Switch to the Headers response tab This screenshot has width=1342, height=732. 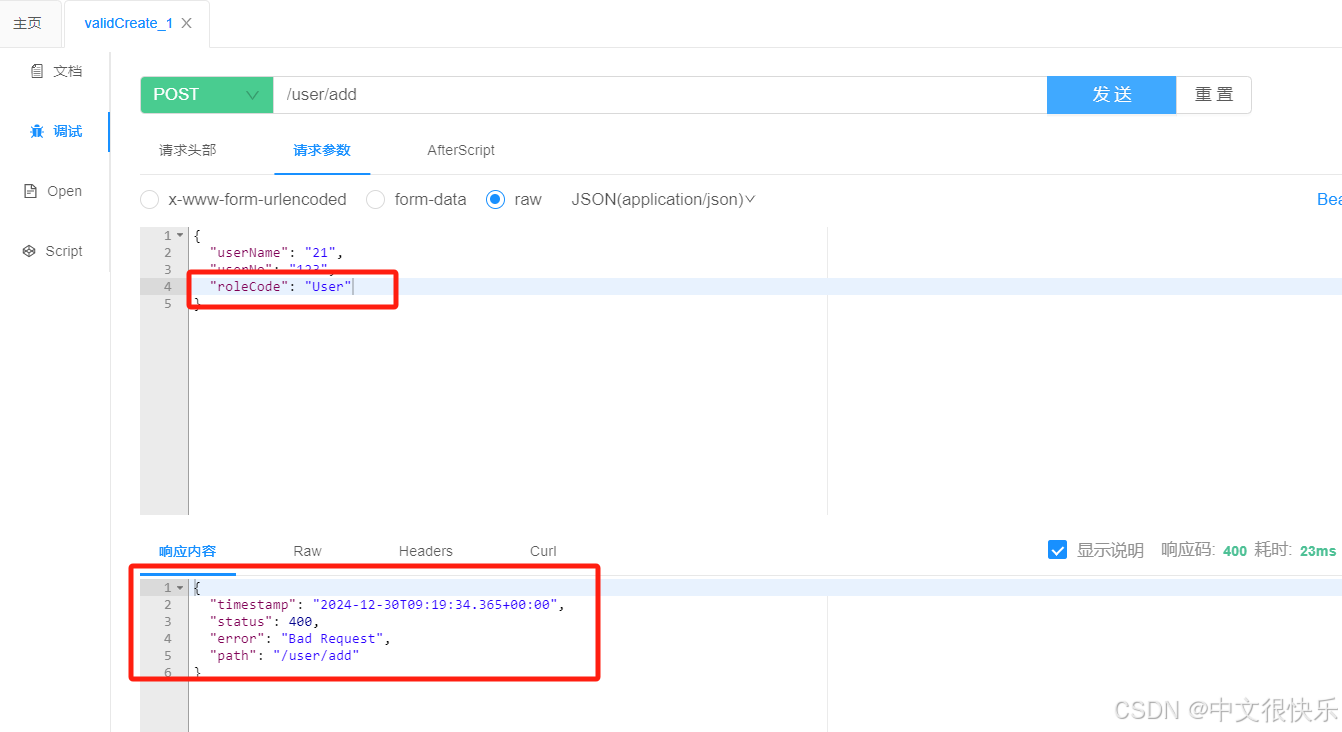coord(426,551)
